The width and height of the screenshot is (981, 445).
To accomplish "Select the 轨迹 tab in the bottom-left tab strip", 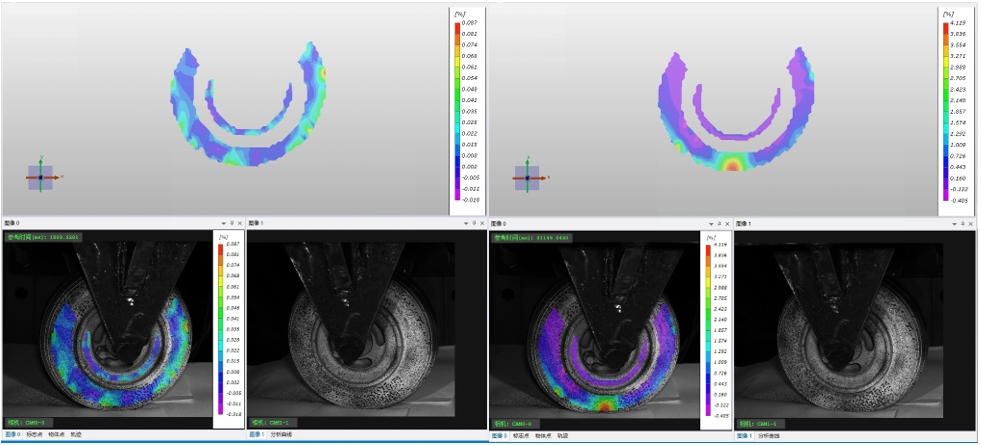I will tap(76, 435).
